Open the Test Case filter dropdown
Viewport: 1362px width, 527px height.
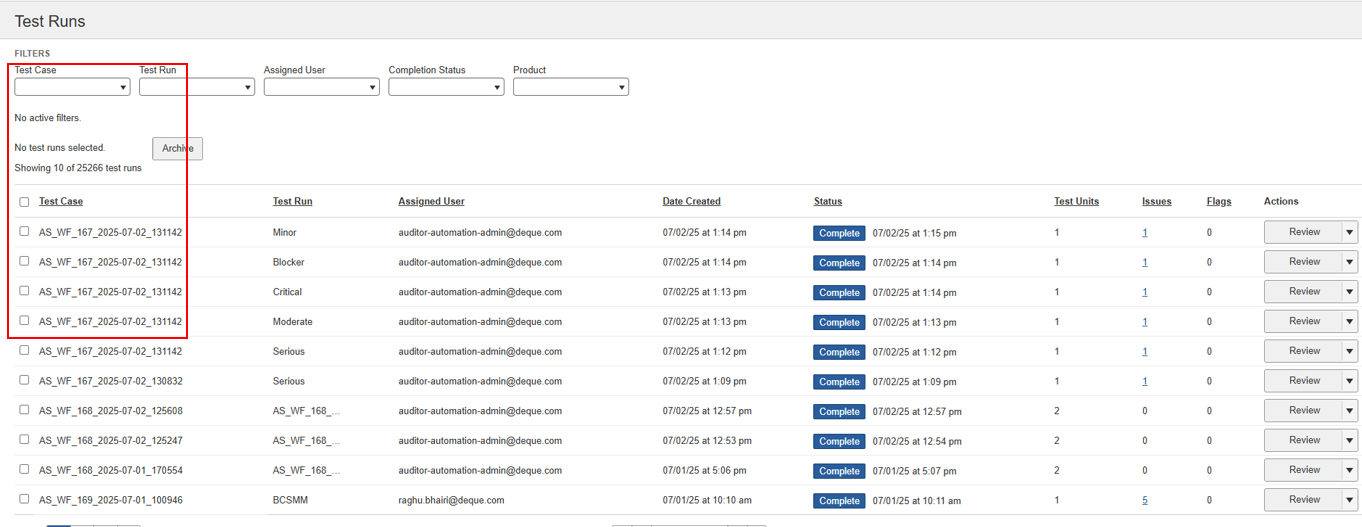72,87
